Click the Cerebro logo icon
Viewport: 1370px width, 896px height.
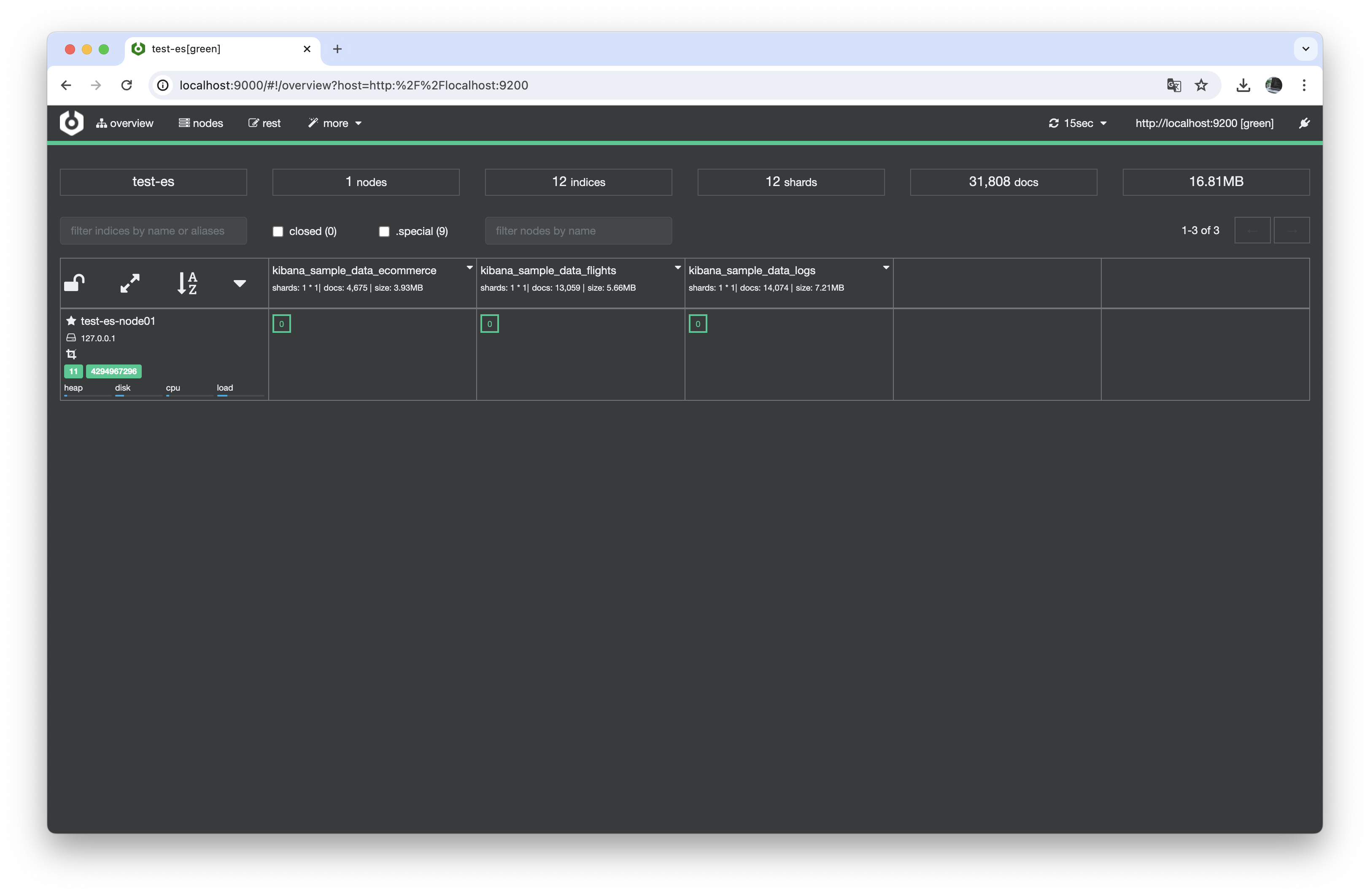click(x=72, y=123)
